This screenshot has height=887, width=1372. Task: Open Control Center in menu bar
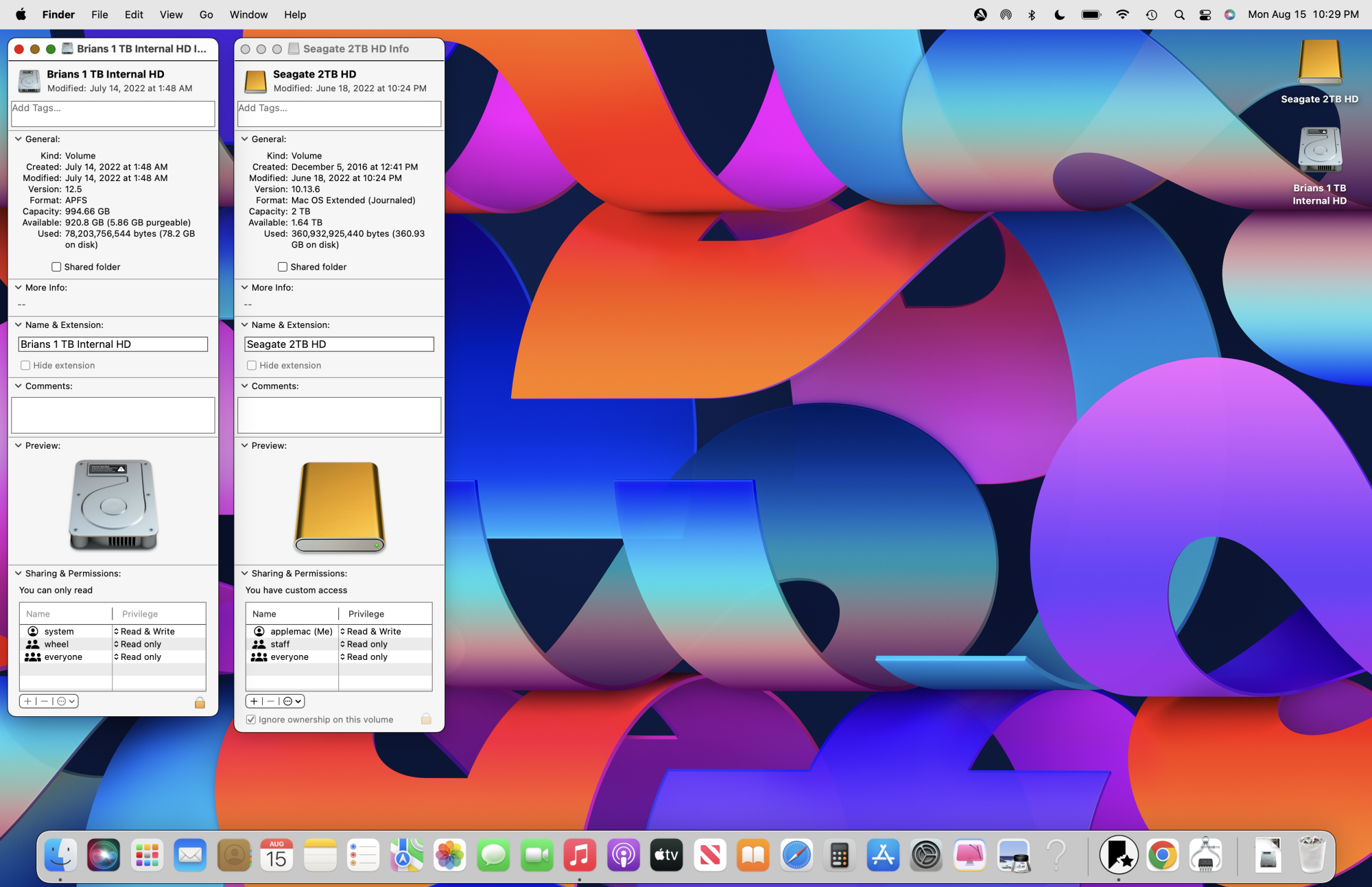point(1205,14)
